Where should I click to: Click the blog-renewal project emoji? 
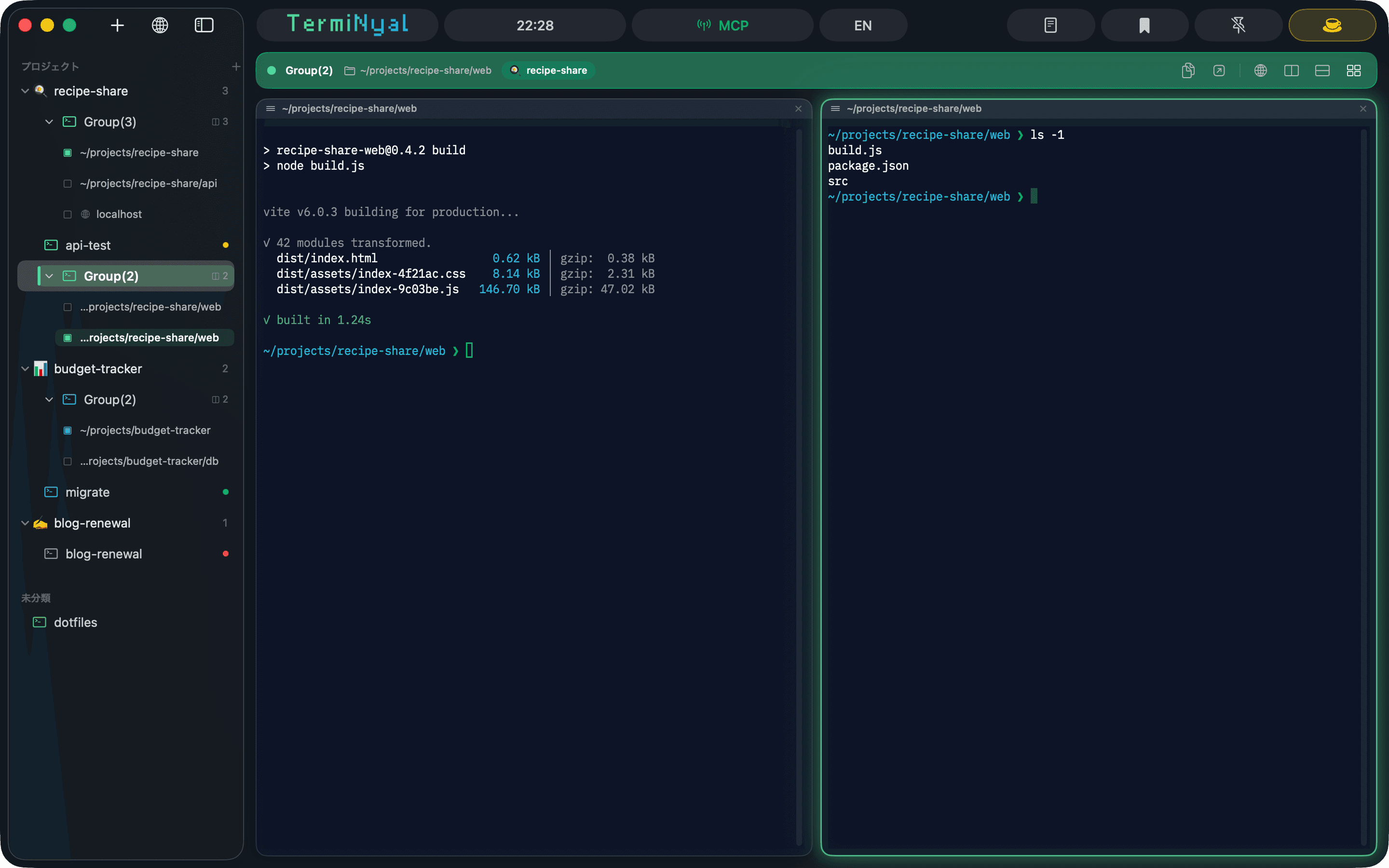(x=40, y=523)
